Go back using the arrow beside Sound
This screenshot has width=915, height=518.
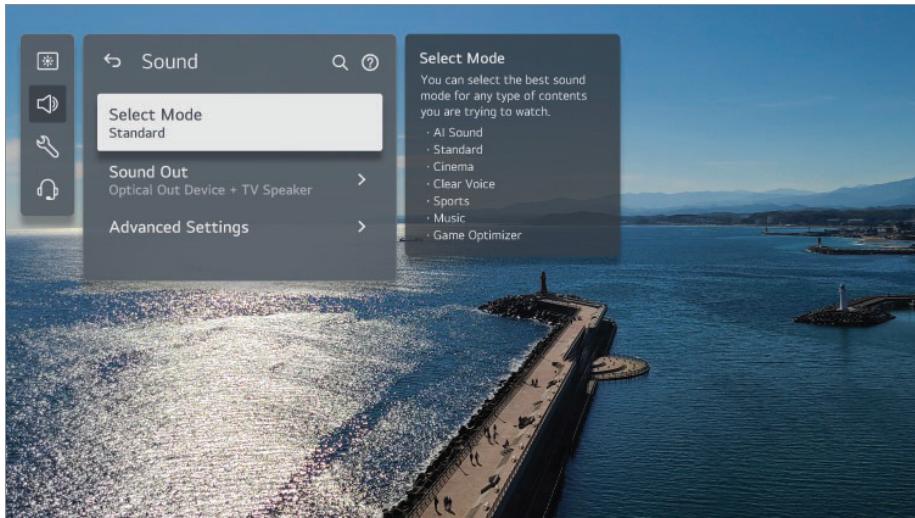112,62
